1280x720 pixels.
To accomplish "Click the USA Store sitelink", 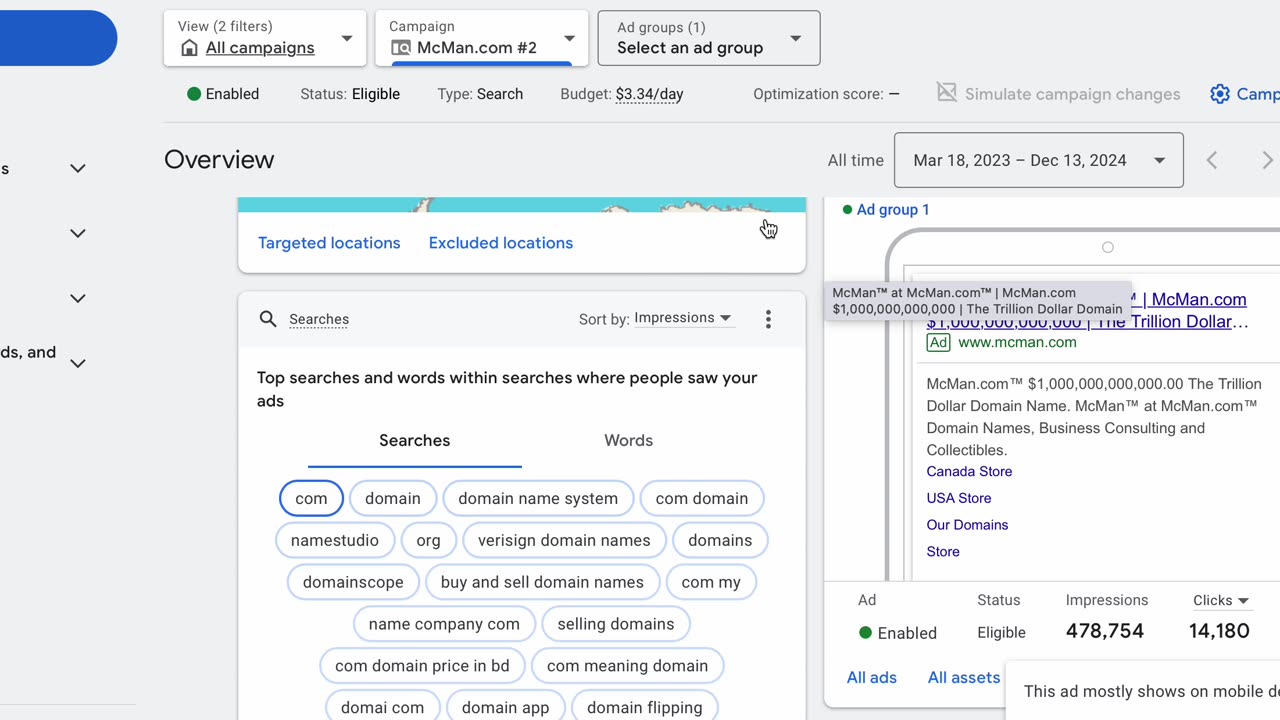I will pyautogui.click(x=959, y=498).
